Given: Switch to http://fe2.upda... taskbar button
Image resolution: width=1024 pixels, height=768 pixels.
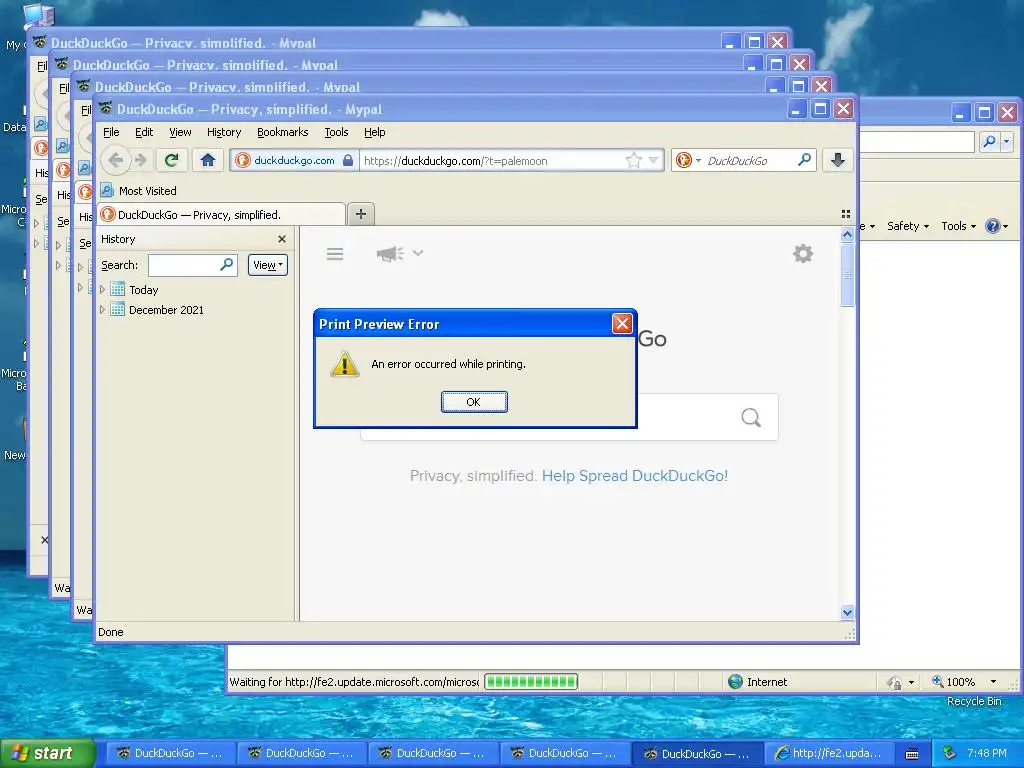Looking at the screenshot, I should coord(828,753).
